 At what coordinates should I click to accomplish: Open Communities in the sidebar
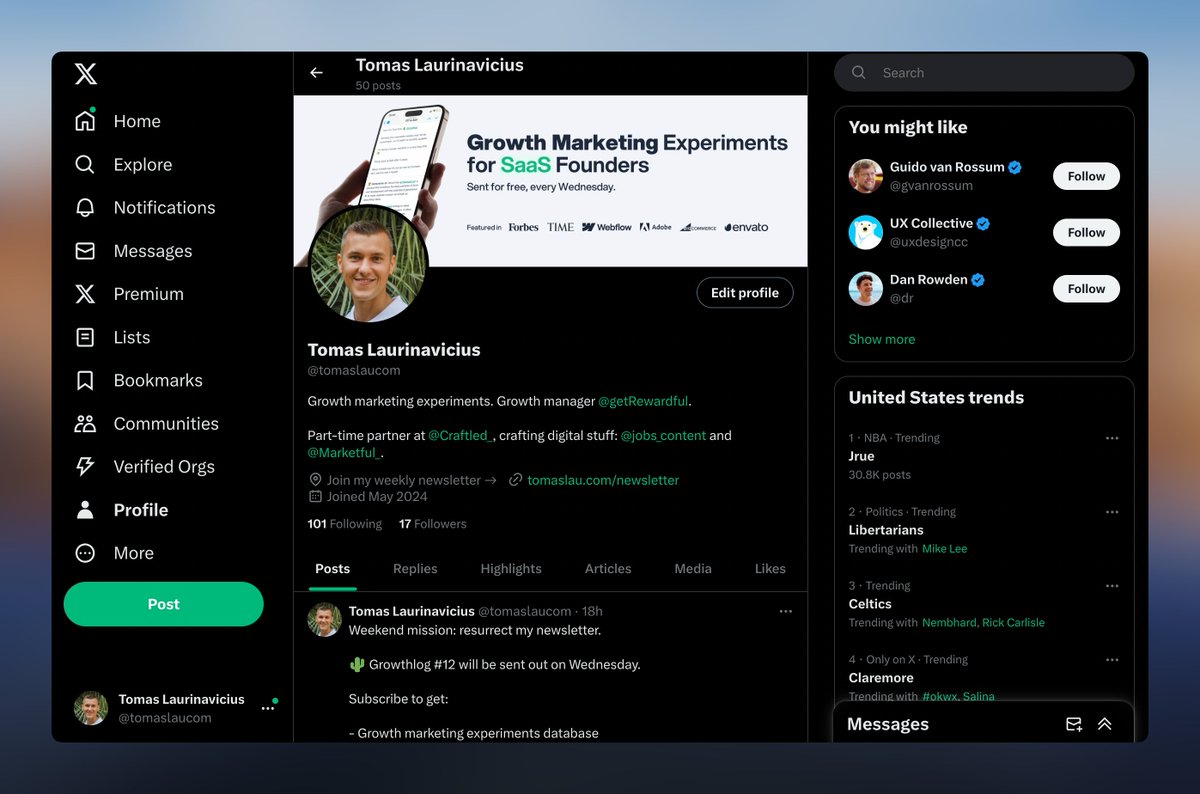pos(146,423)
